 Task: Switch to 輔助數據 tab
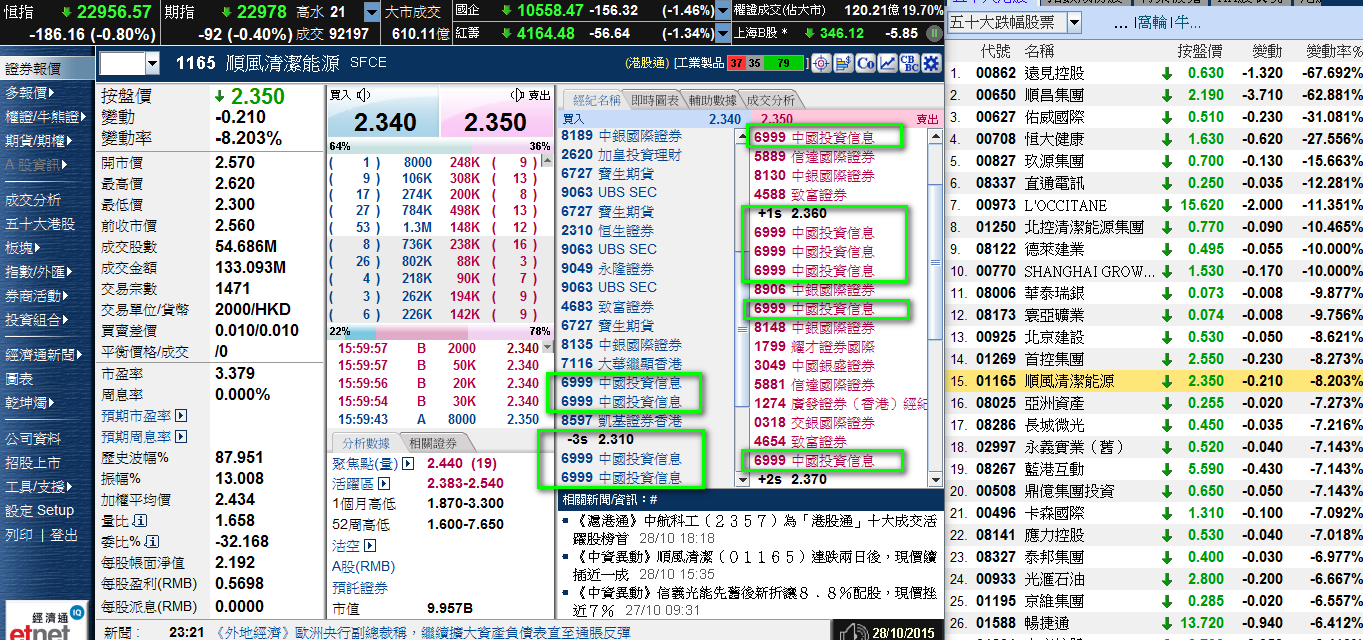tap(712, 100)
